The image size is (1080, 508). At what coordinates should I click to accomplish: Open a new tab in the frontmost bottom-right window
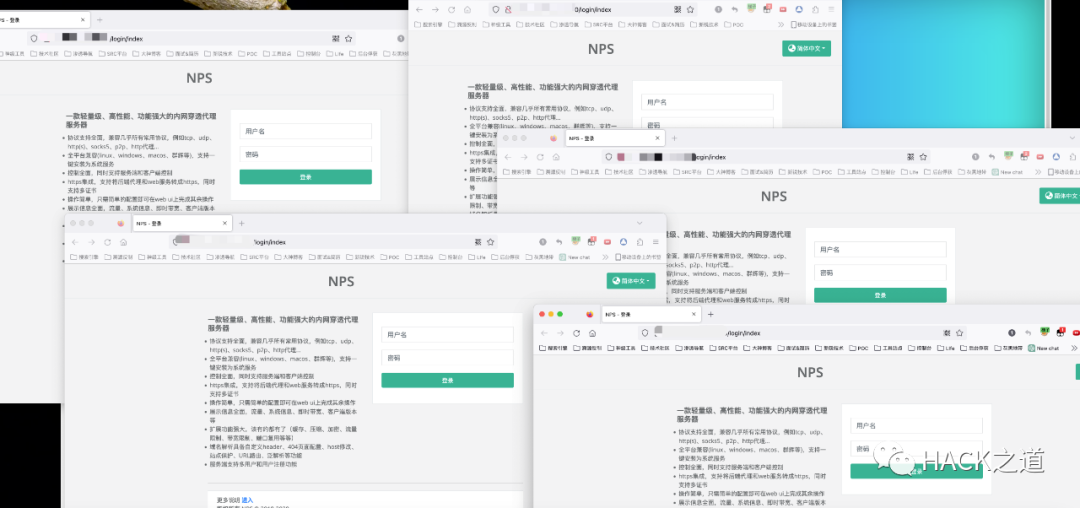click(711, 315)
